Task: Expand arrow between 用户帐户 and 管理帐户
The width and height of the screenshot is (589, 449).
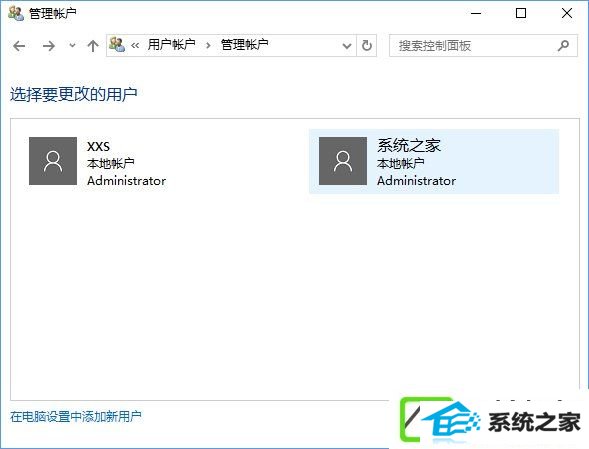Action: [208, 46]
